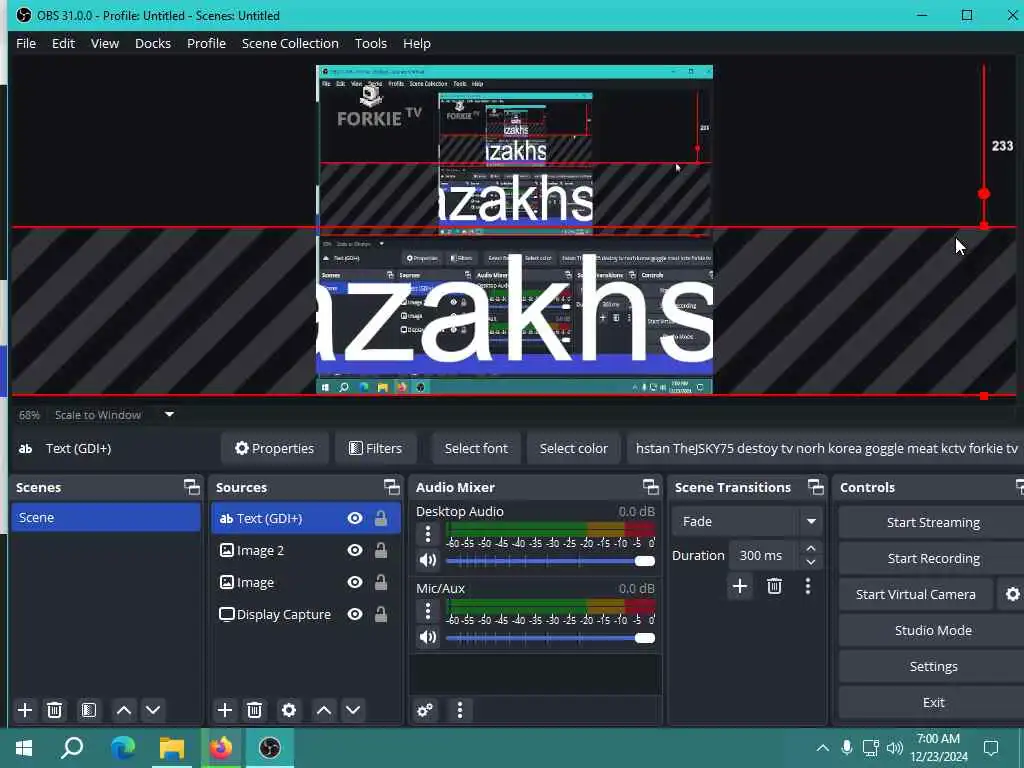Click Select color button
This screenshot has width=1024, height=768.
[573, 449]
